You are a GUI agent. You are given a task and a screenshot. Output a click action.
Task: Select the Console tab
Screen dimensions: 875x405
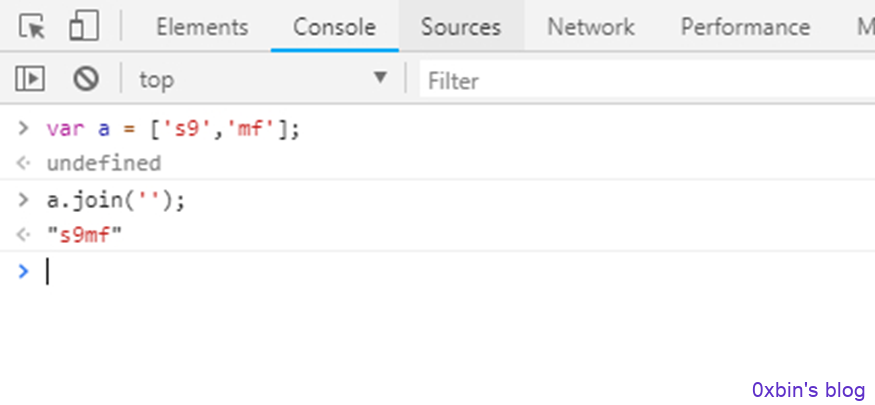[x=334, y=27]
